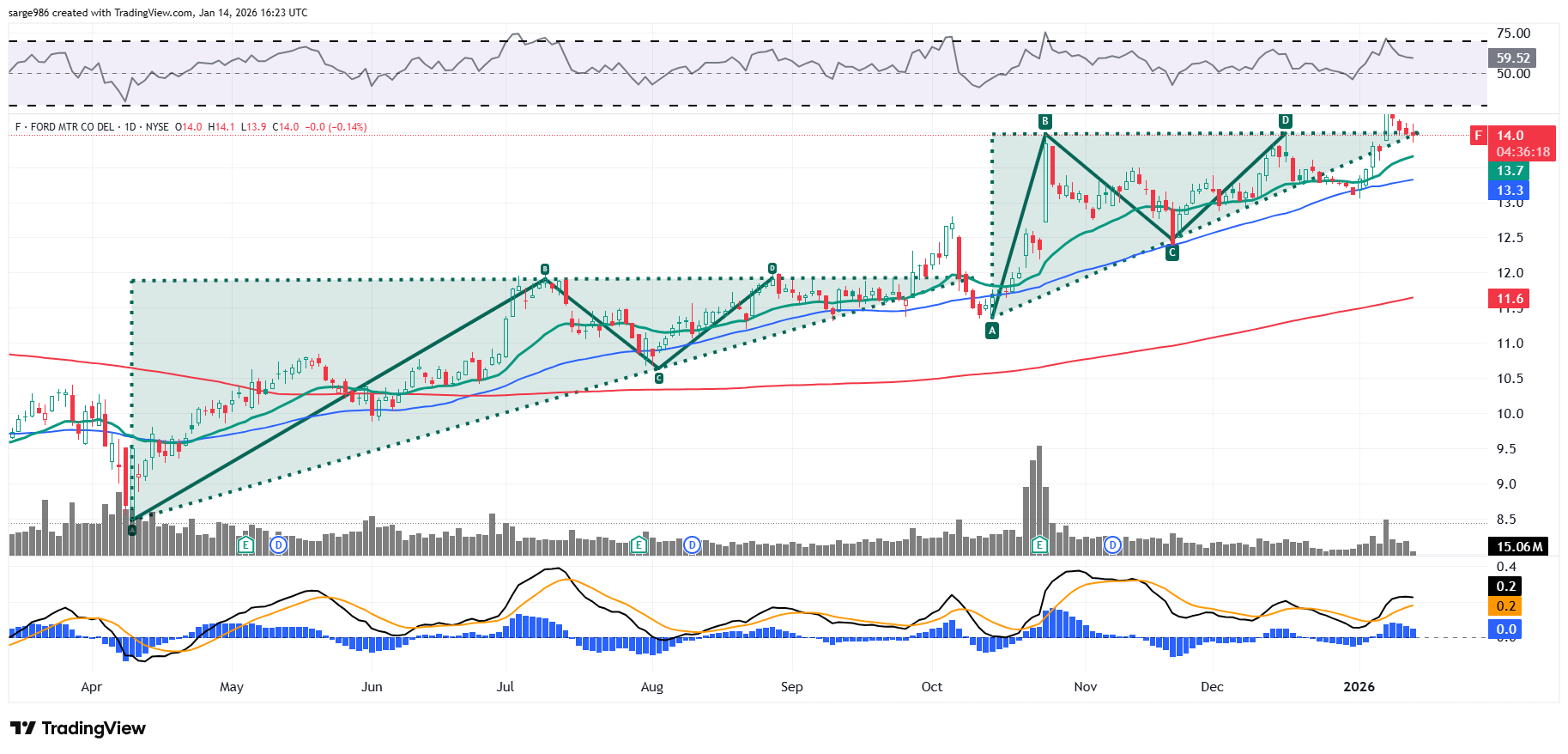1568x754 pixels.
Task: Click point D label of the right pattern
Action: pos(1285,121)
